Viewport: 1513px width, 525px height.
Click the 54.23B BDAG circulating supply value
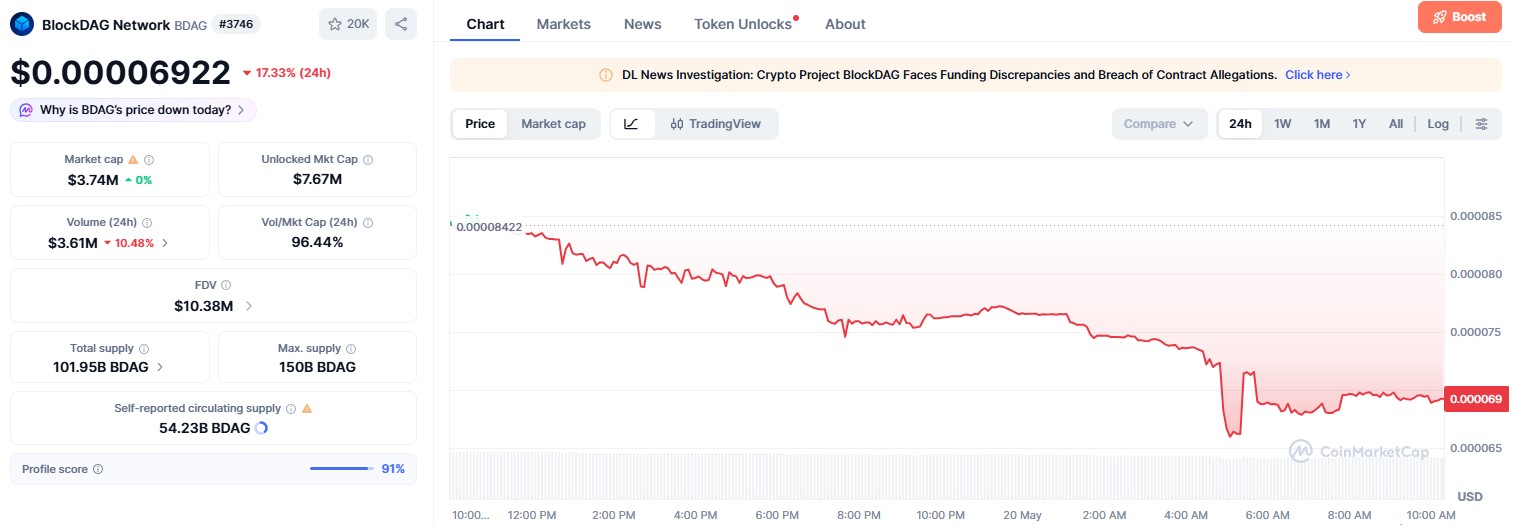point(204,428)
